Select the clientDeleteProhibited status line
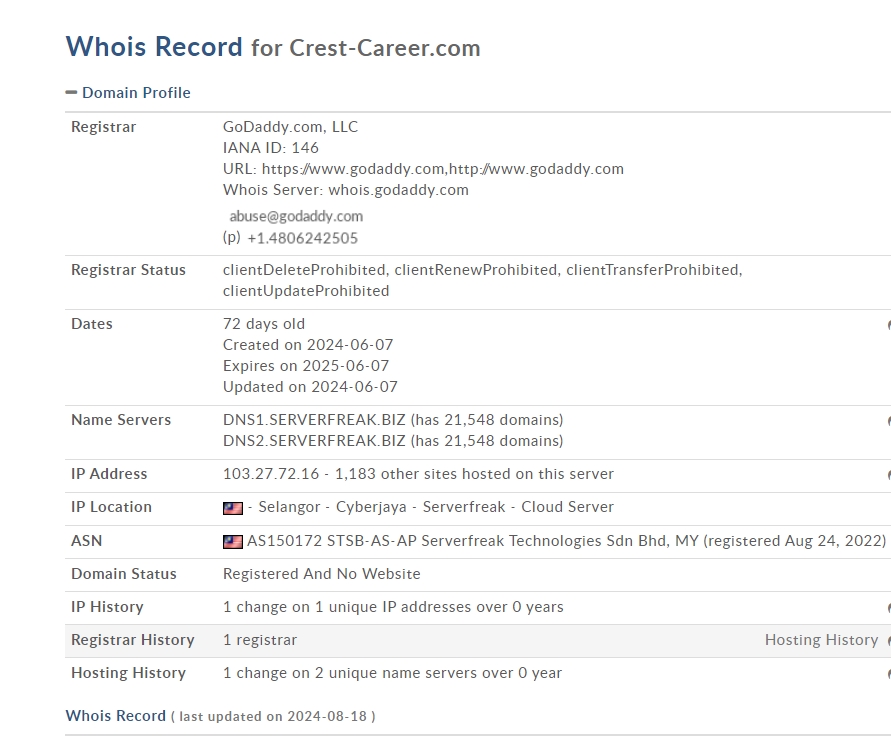Viewport: 891px width, 736px height. pyautogui.click(x=482, y=270)
